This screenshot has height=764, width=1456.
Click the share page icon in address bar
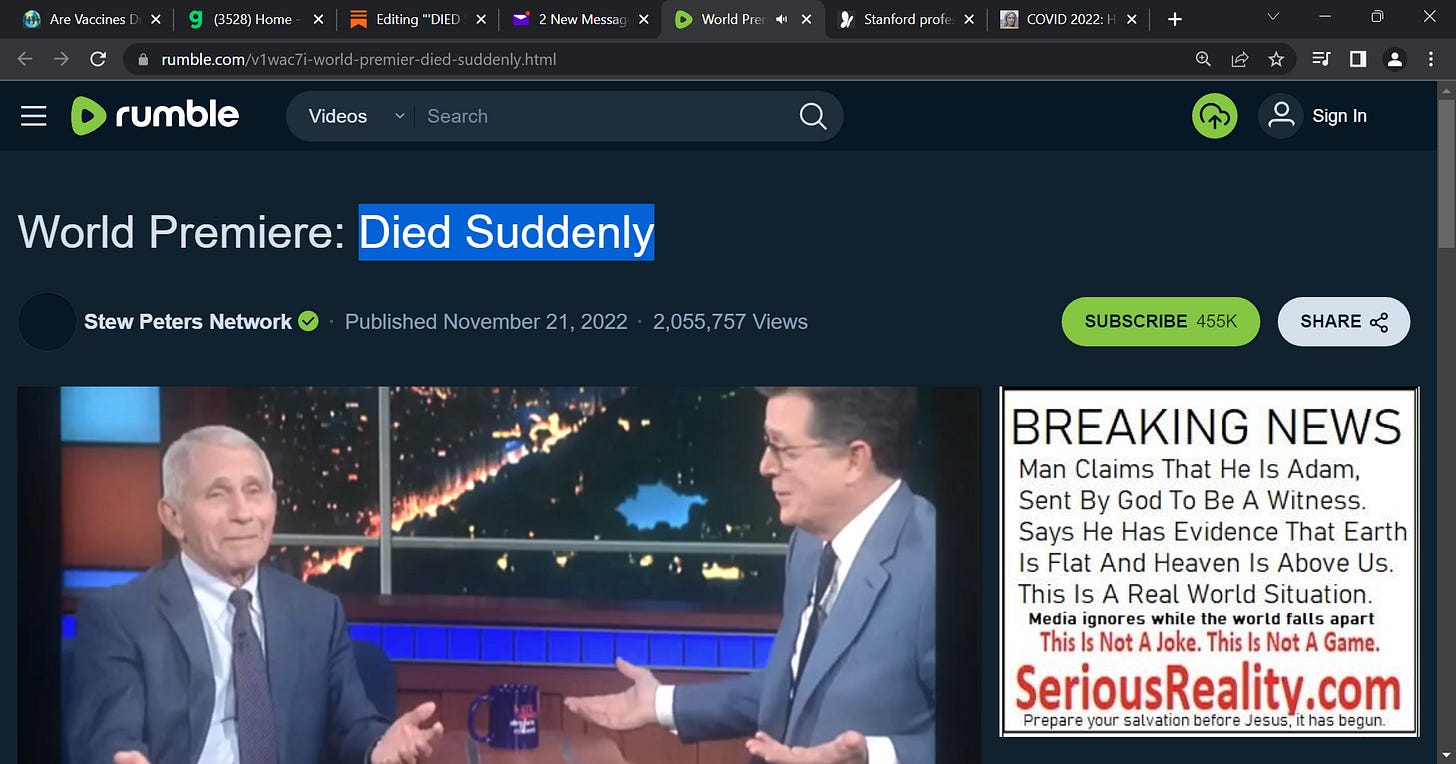tap(1240, 59)
